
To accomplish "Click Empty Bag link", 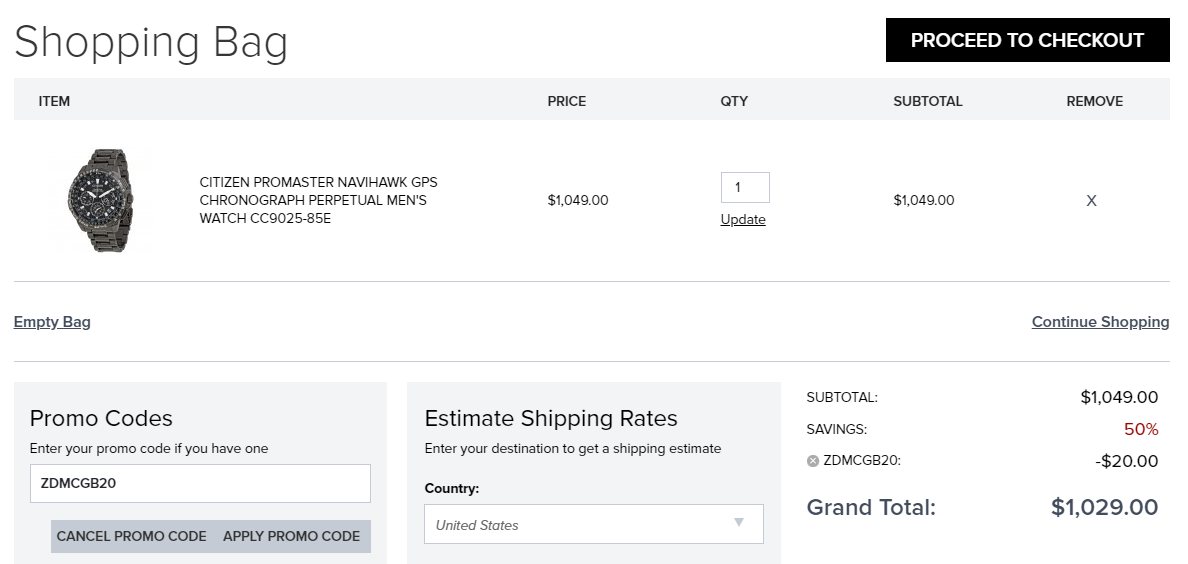I will coord(52,322).
